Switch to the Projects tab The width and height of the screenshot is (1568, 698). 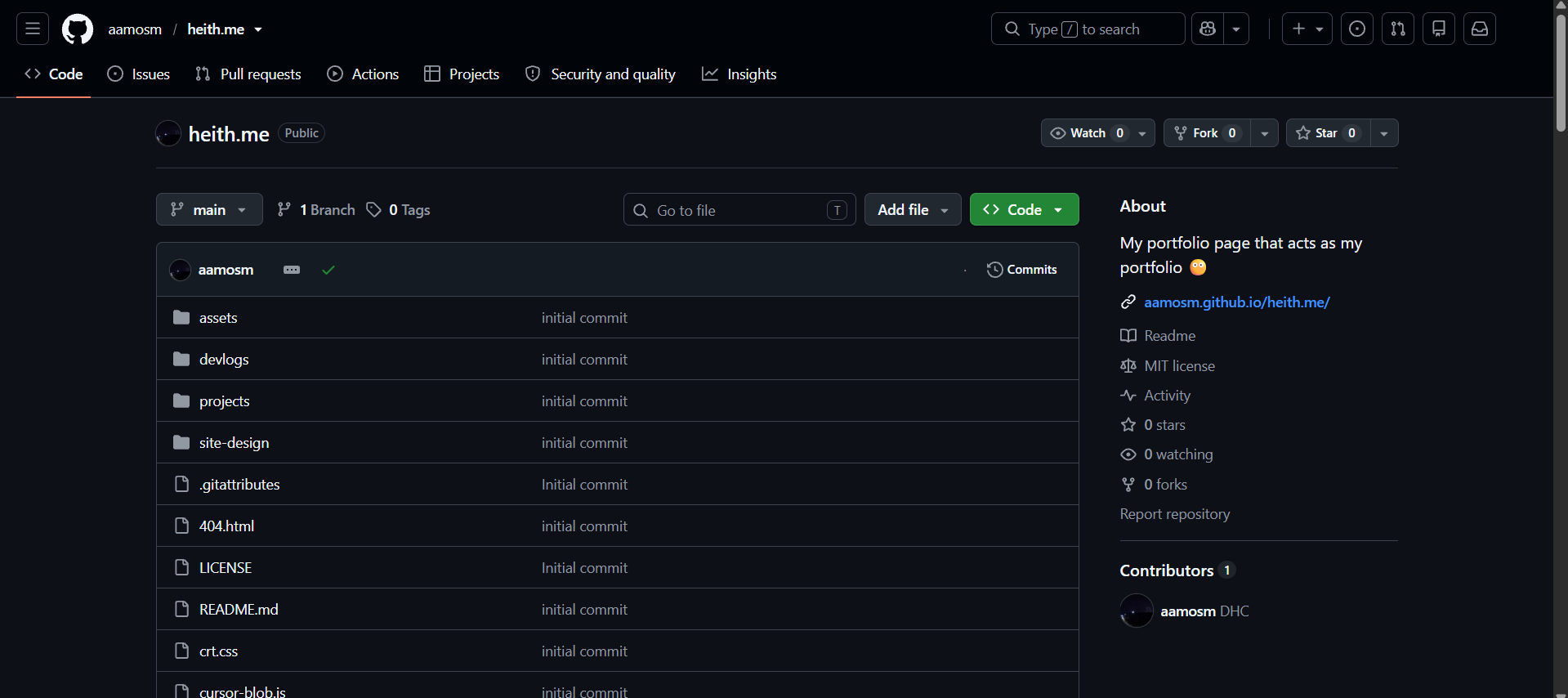[x=462, y=74]
